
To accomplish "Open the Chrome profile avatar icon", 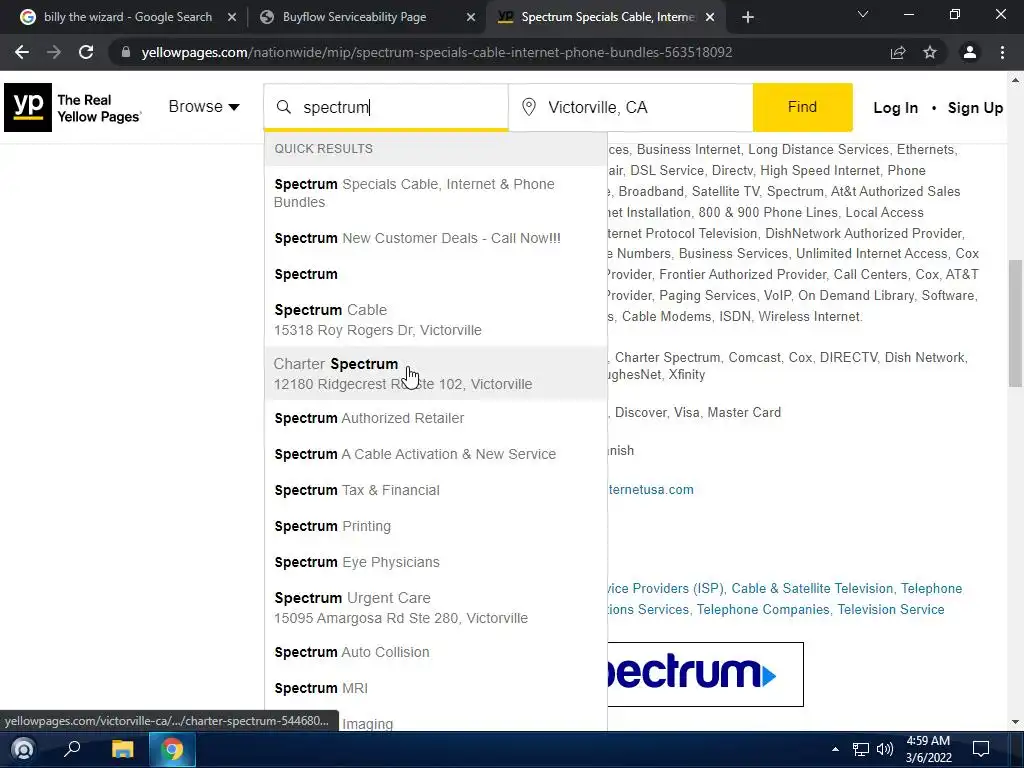I will click(x=970, y=52).
